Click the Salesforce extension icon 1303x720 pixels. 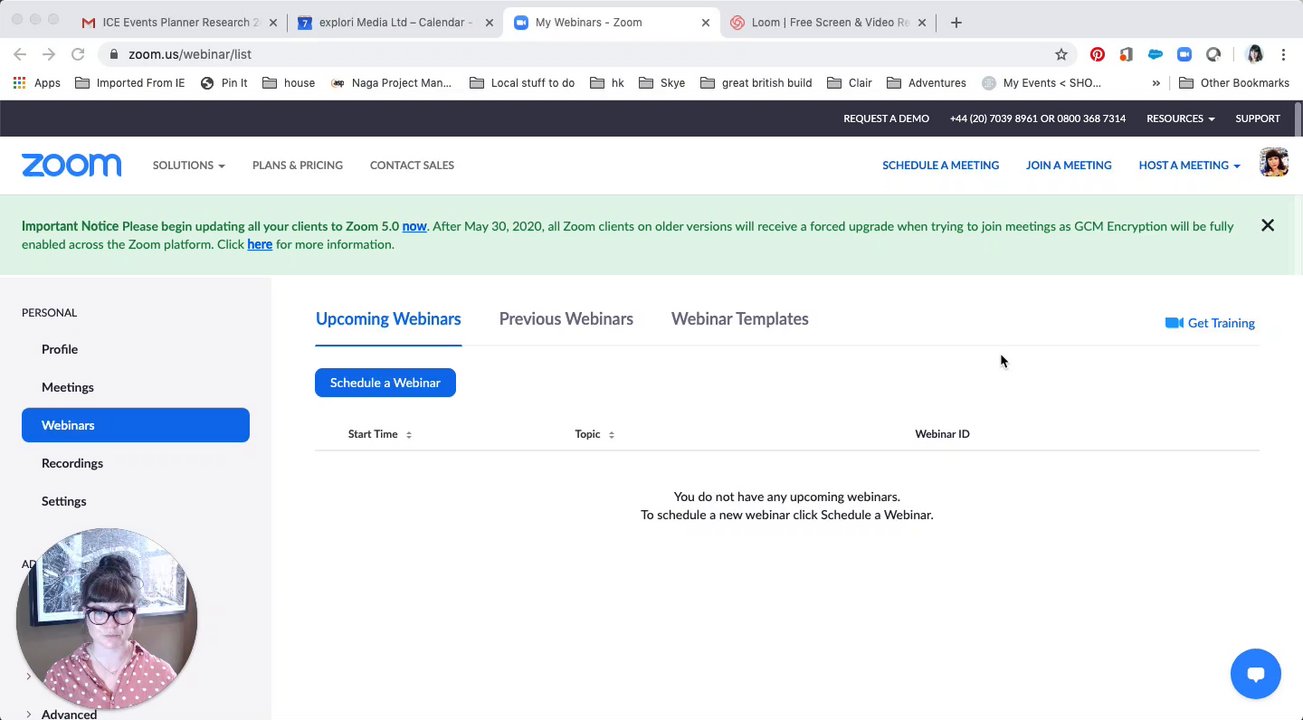(x=1155, y=54)
